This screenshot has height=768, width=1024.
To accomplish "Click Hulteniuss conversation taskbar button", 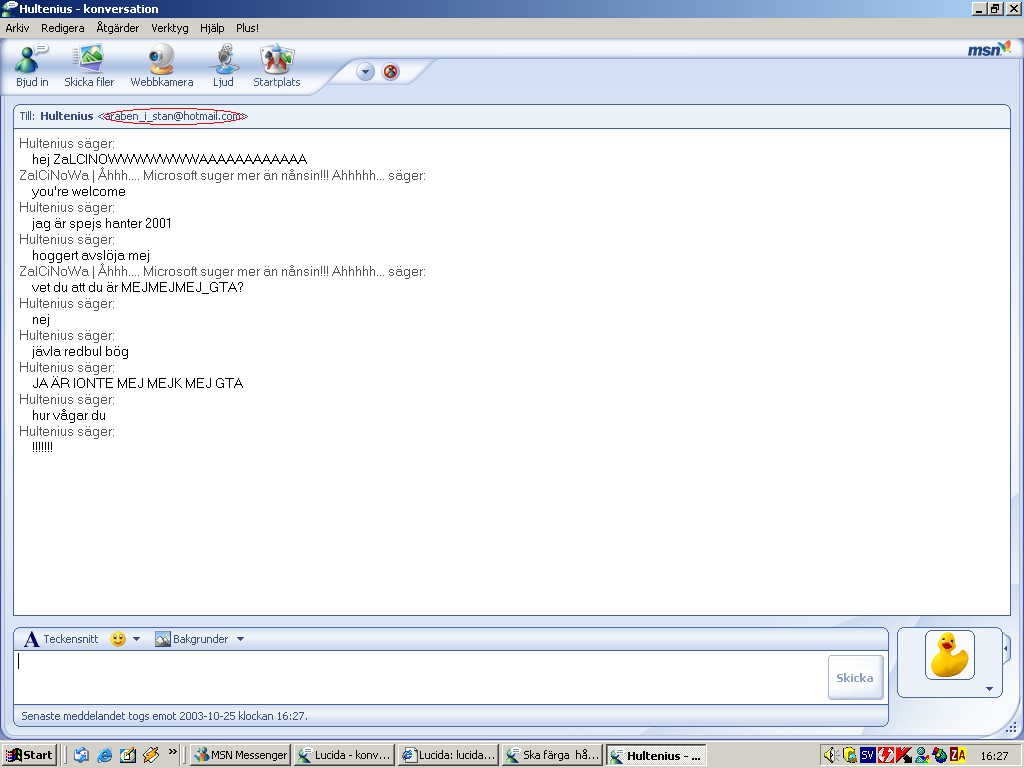I will [x=656, y=756].
